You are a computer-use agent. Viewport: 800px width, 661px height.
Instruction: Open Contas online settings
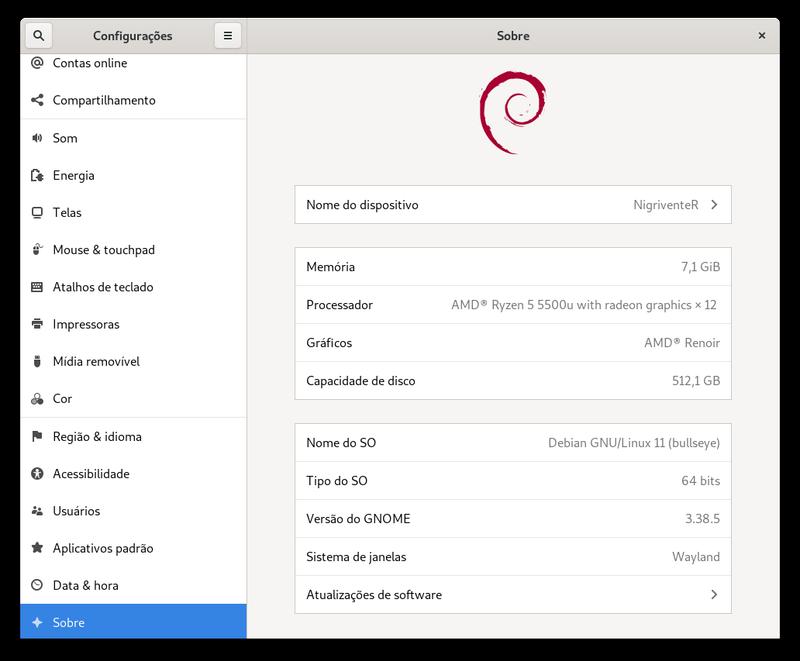(x=89, y=63)
